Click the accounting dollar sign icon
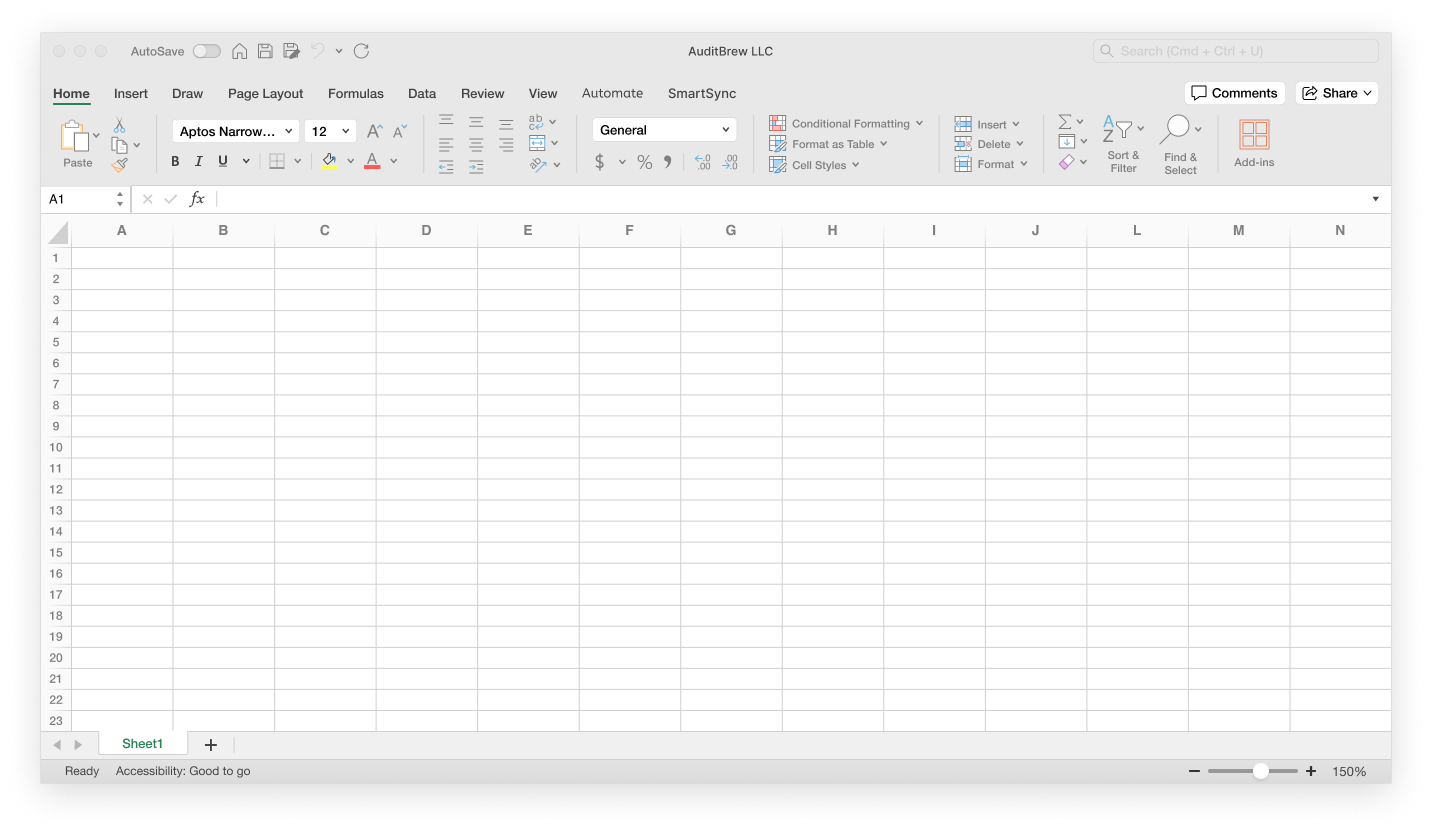1432x832 pixels. pyautogui.click(x=601, y=161)
